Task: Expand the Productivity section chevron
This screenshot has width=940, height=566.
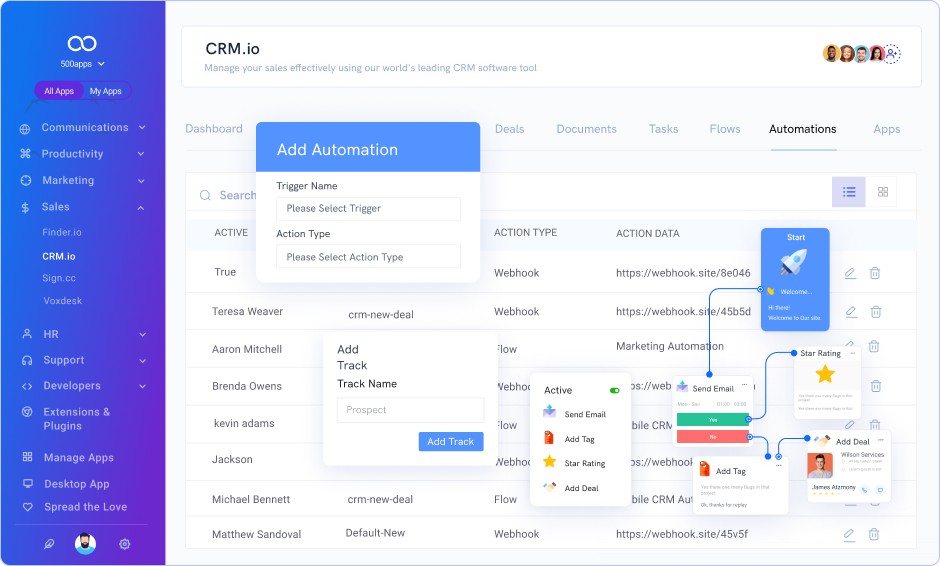Action: click(141, 154)
